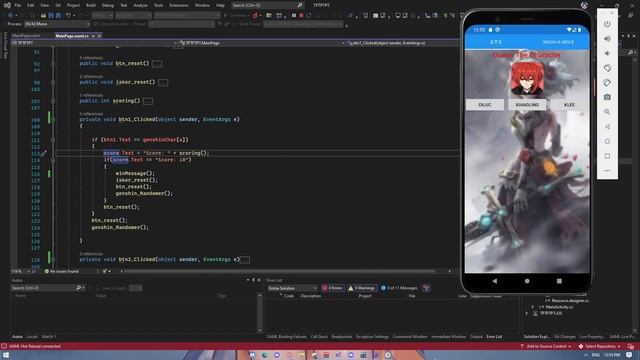This screenshot has height=360, width=640.
Task: Open the File menu
Action: click(x=18, y=5)
